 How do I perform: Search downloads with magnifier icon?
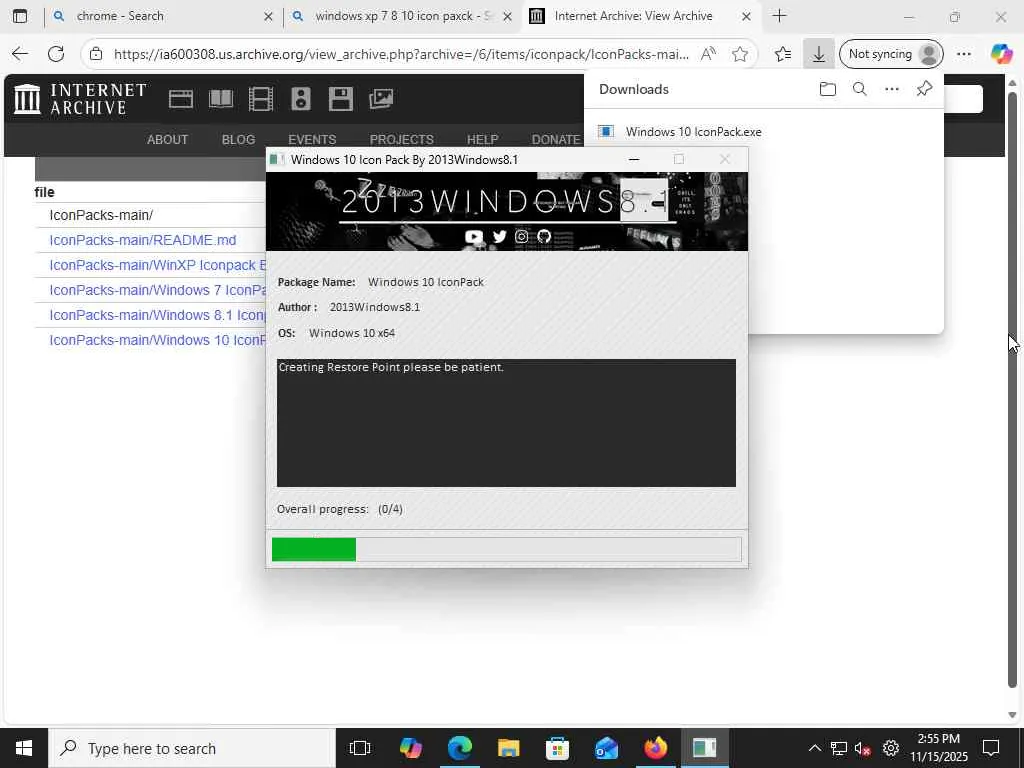859,89
